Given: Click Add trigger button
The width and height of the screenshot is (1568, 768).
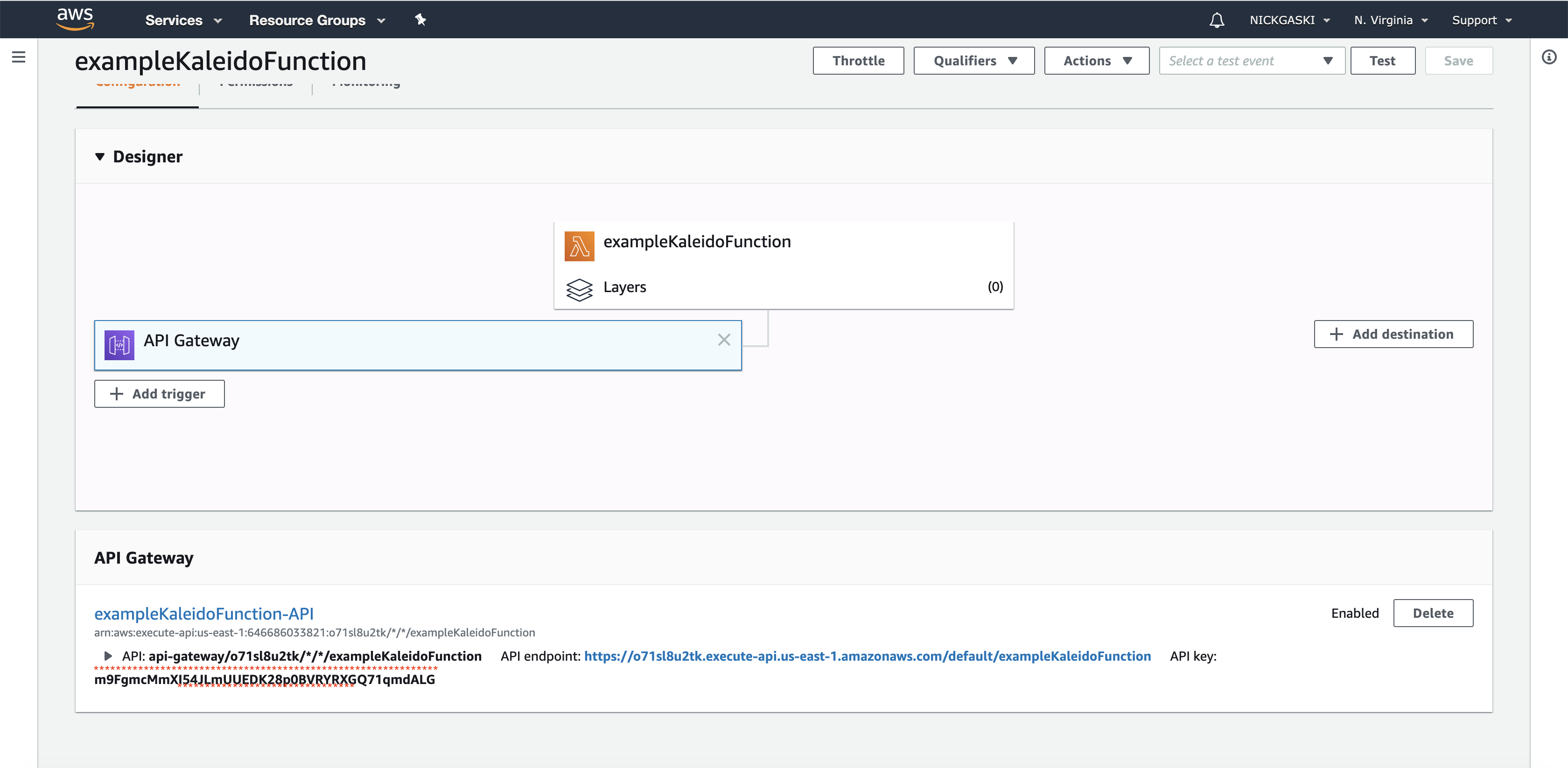Looking at the screenshot, I should [x=160, y=394].
